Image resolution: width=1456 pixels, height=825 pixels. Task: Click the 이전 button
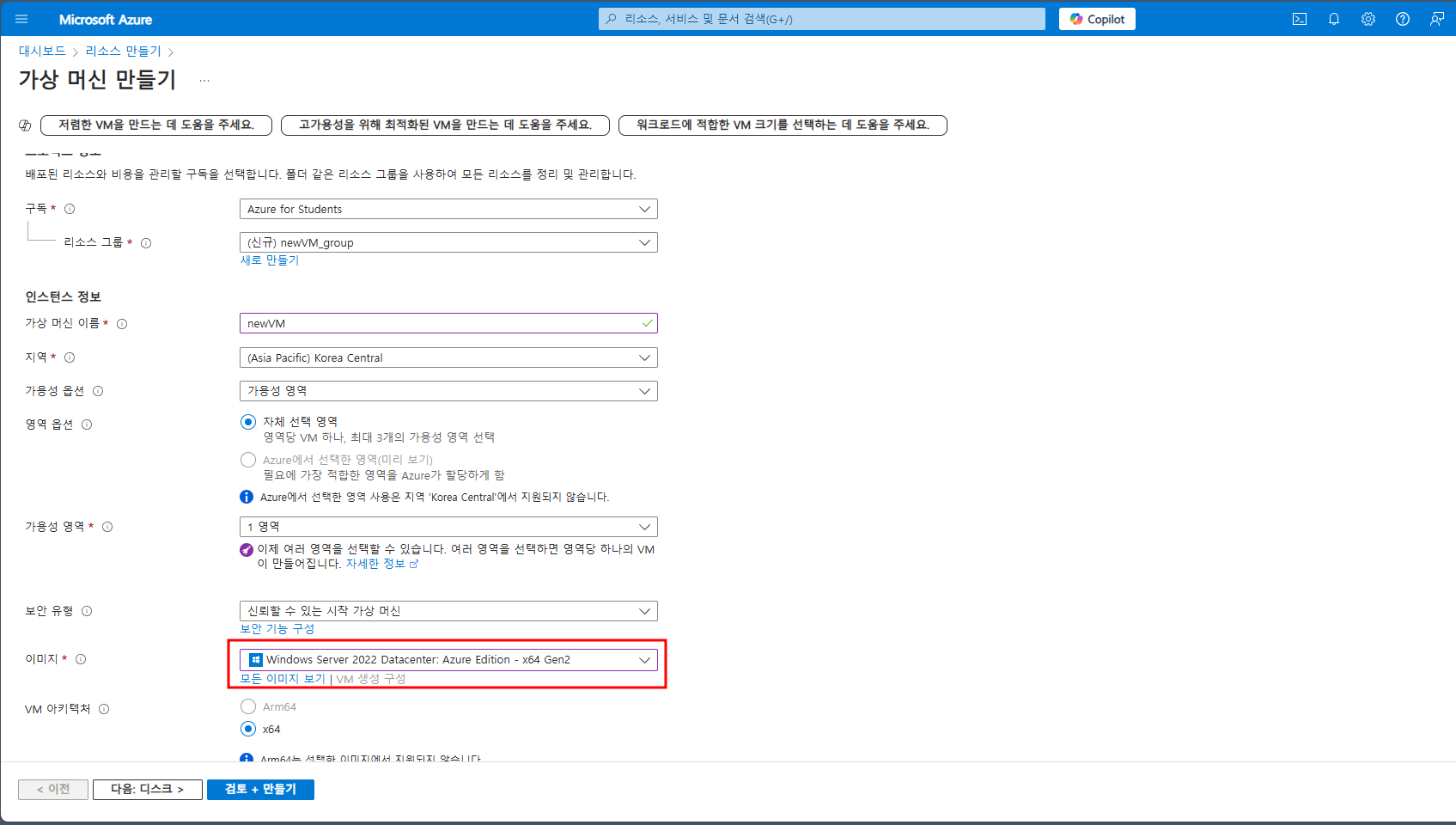coord(53,790)
